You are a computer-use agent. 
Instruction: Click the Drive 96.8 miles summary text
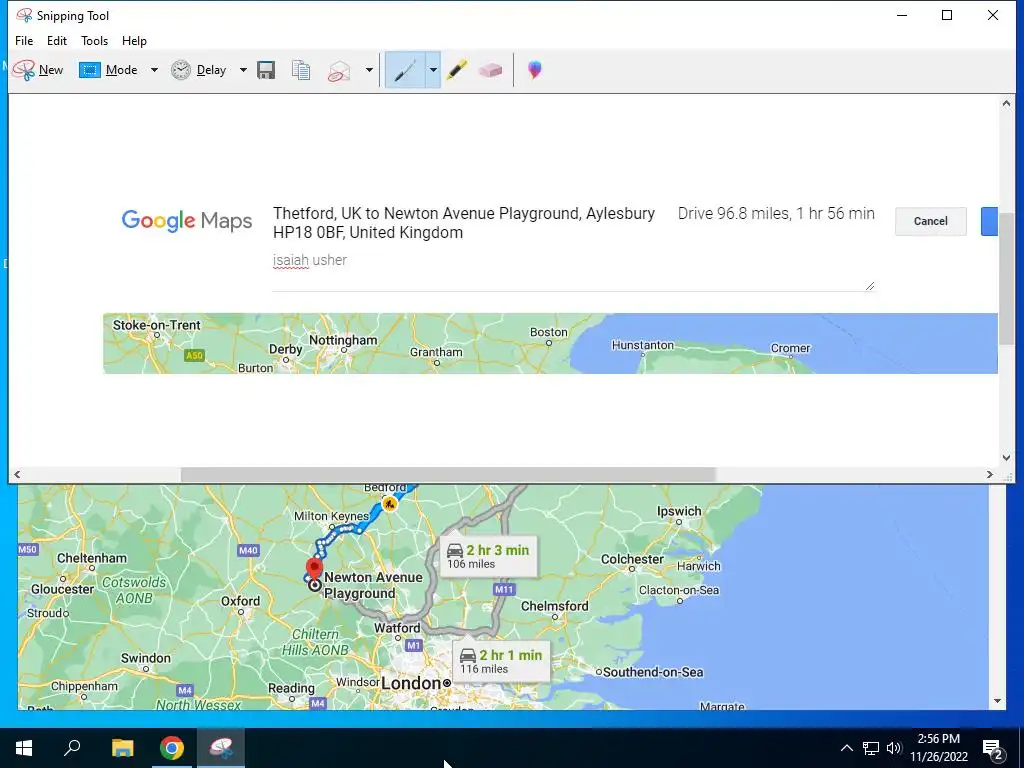pos(776,214)
